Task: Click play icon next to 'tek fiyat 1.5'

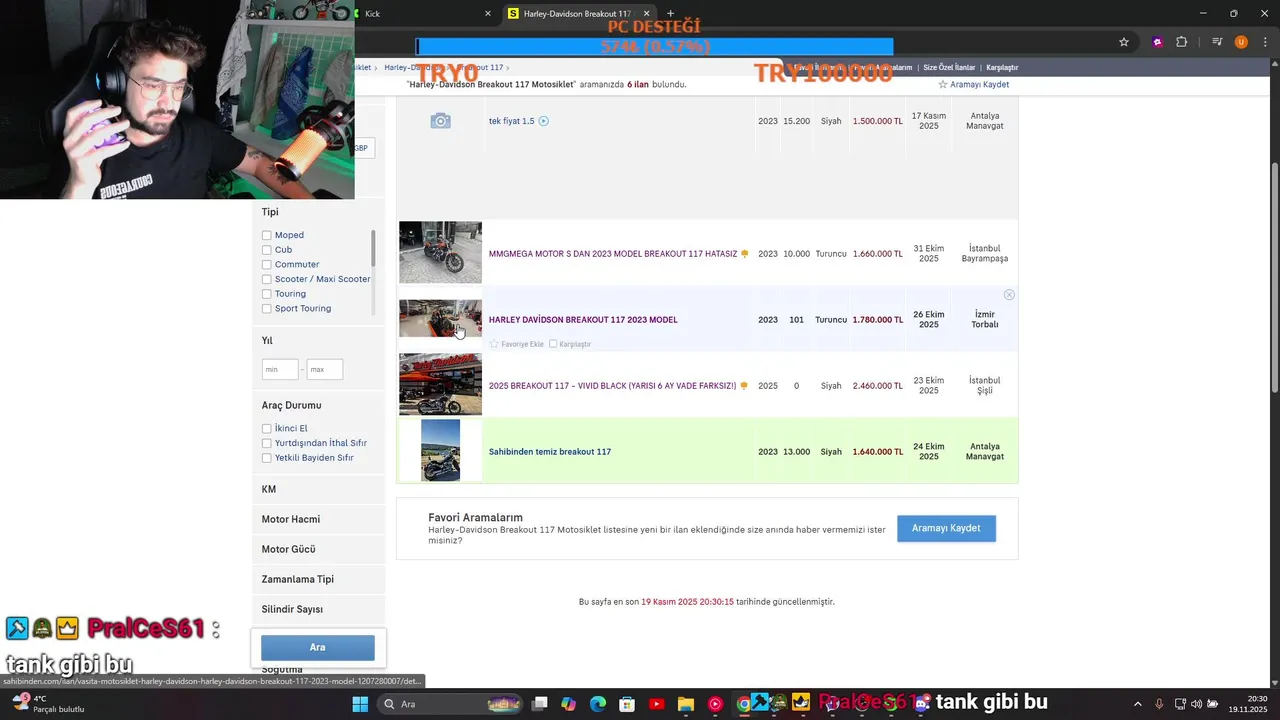Action: (x=544, y=121)
